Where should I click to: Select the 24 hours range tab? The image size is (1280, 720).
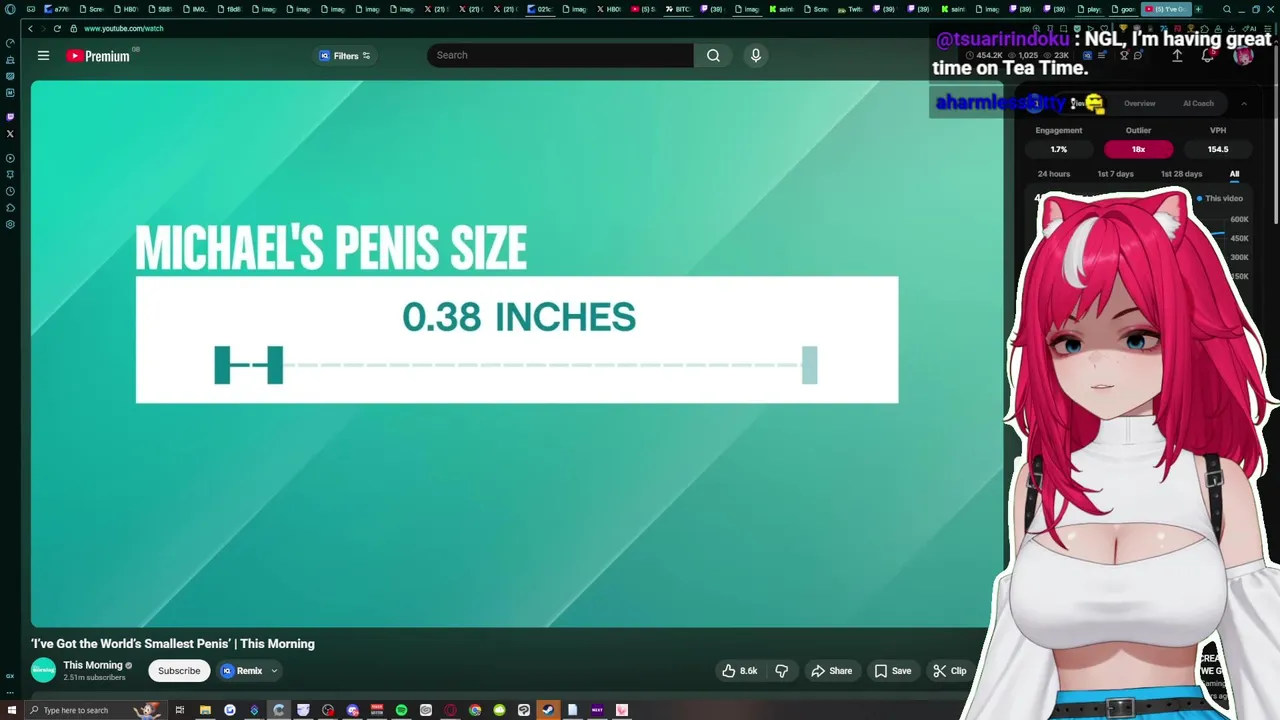coord(1054,174)
